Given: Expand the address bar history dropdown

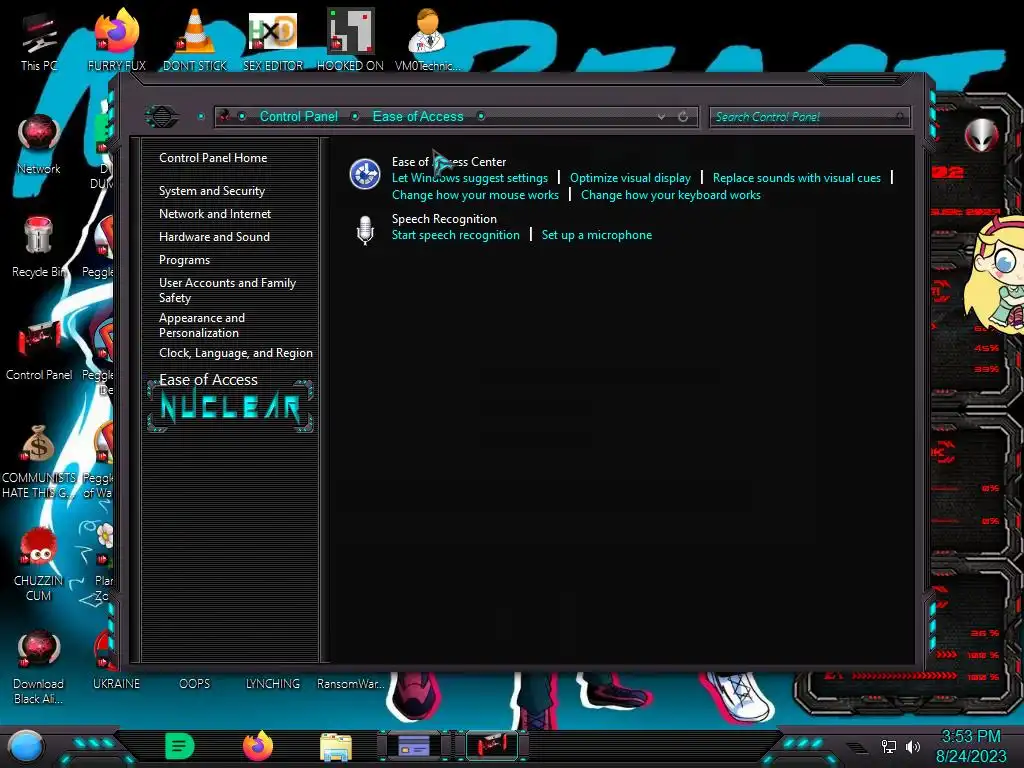Looking at the screenshot, I should [x=662, y=117].
